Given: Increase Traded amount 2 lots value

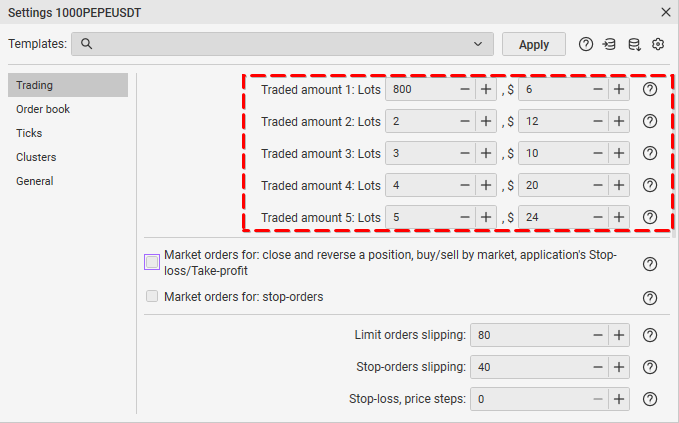Looking at the screenshot, I should (x=486, y=121).
